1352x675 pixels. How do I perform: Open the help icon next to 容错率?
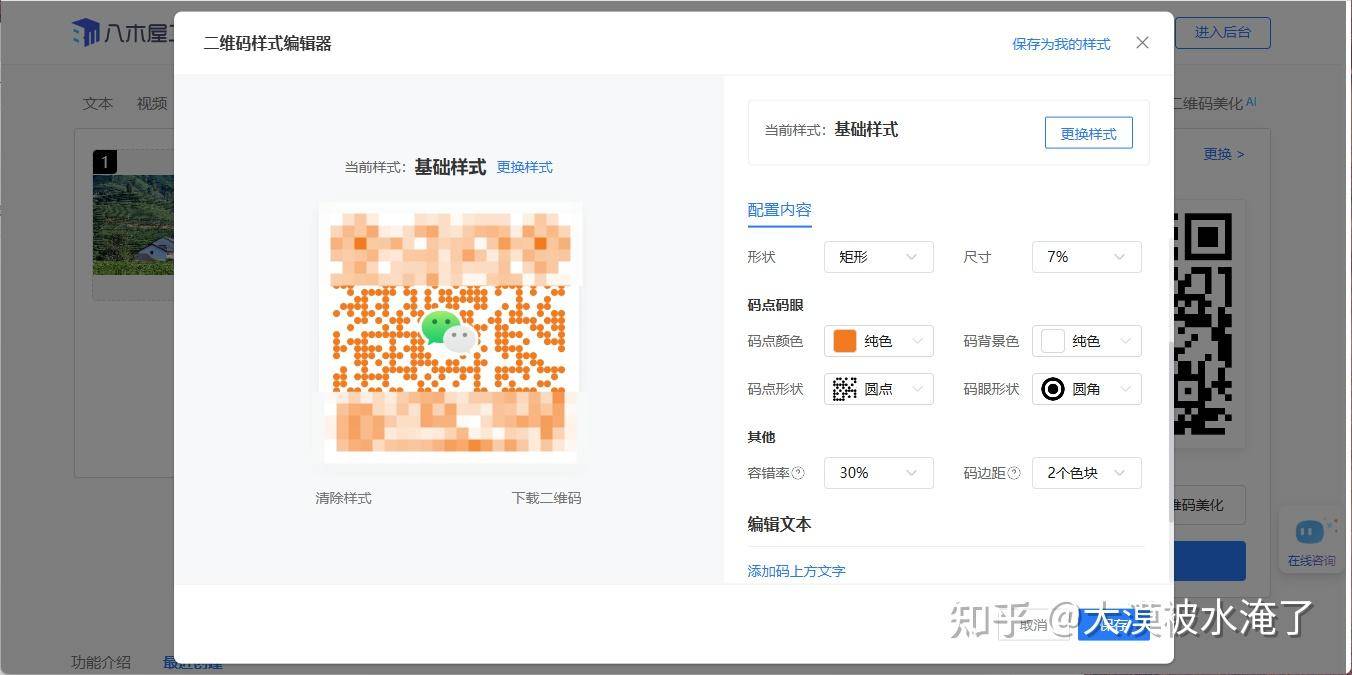tap(798, 473)
